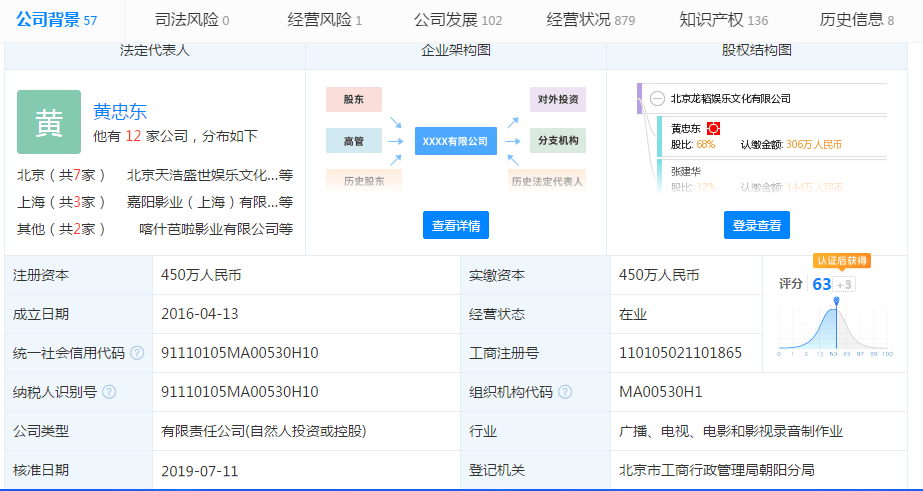Screen dimensions: 923x491
Task: Click the 黄 avatar of the legal representative
Action: click(49, 122)
